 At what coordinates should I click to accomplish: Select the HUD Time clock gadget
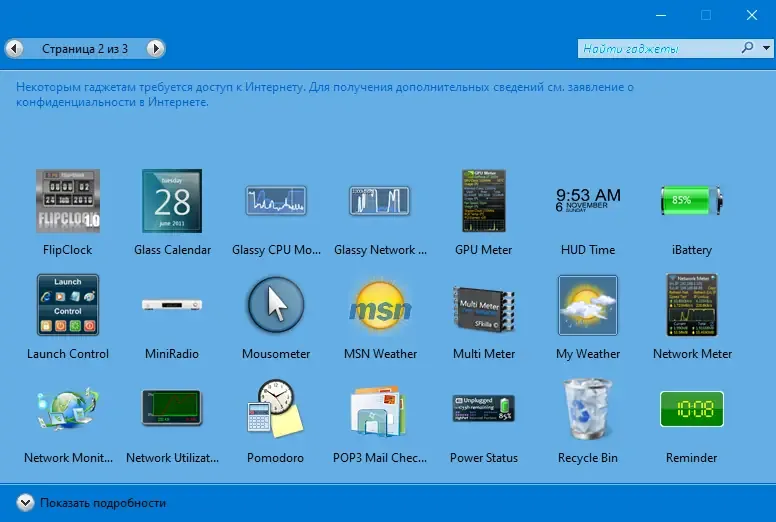(588, 200)
